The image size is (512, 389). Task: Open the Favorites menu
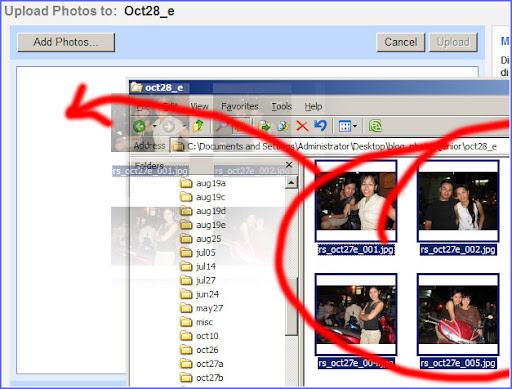coord(240,106)
